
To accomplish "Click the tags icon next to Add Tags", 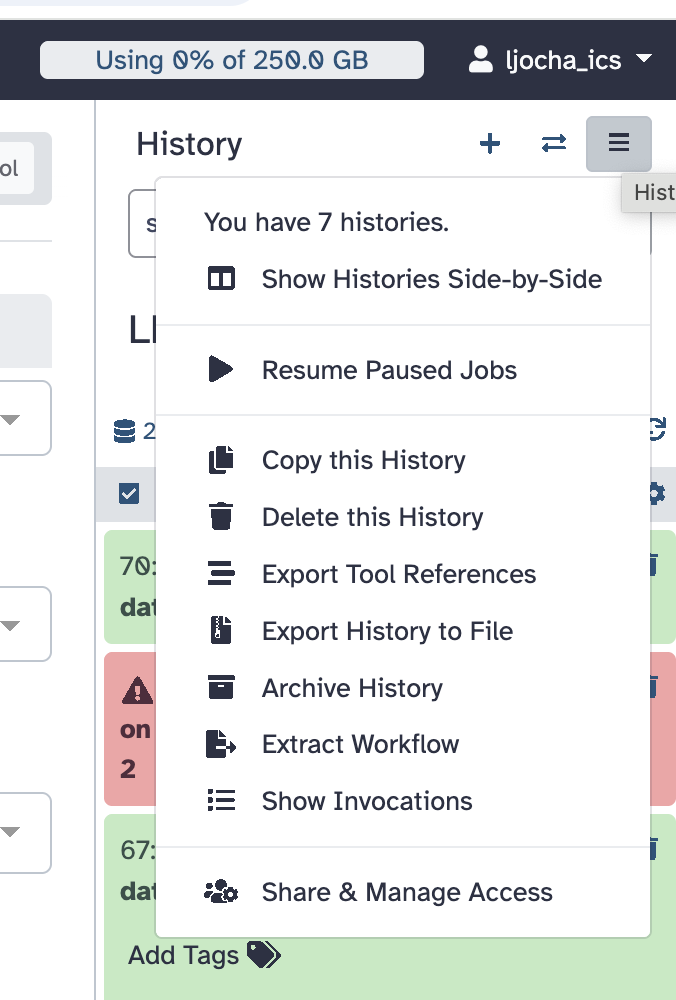I will (263, 956).
